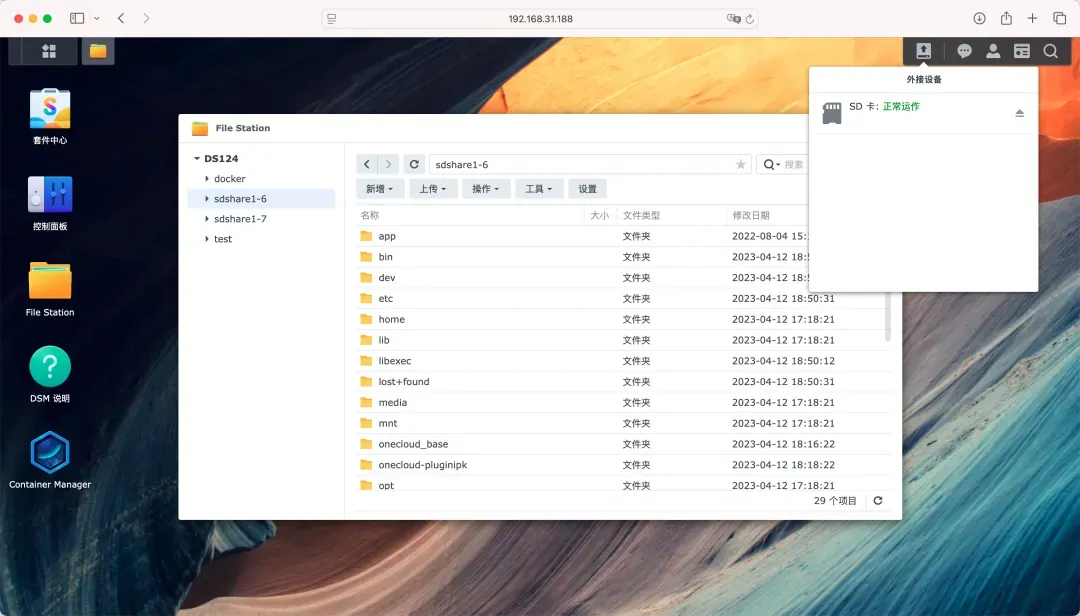Viewport: 1080px width, 616px height.
Task: Open user options person icon
Action: (993, 51)
